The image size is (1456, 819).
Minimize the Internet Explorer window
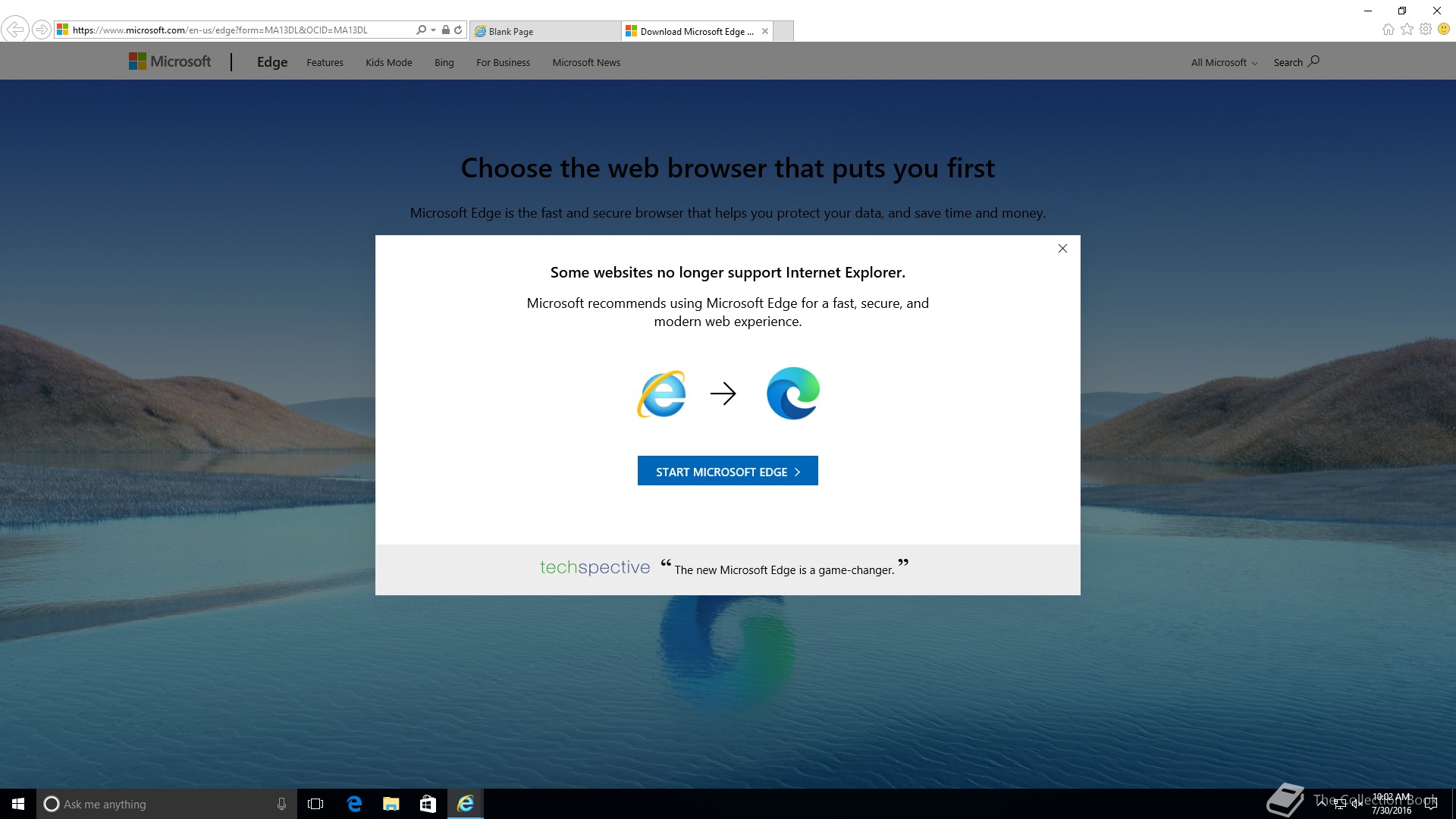pos(1368,11)
